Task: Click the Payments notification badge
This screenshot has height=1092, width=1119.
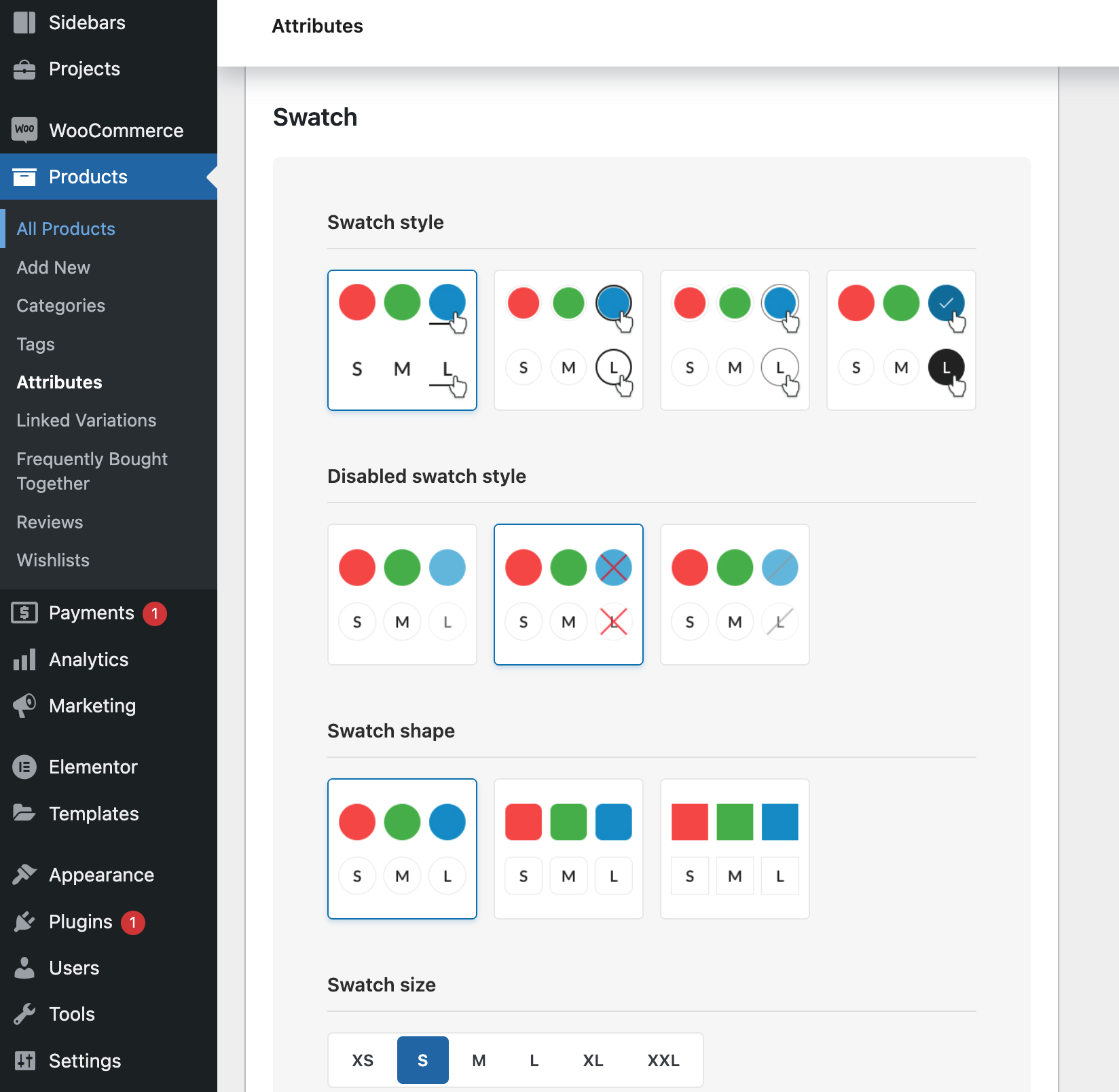Action: click(155, 613)
